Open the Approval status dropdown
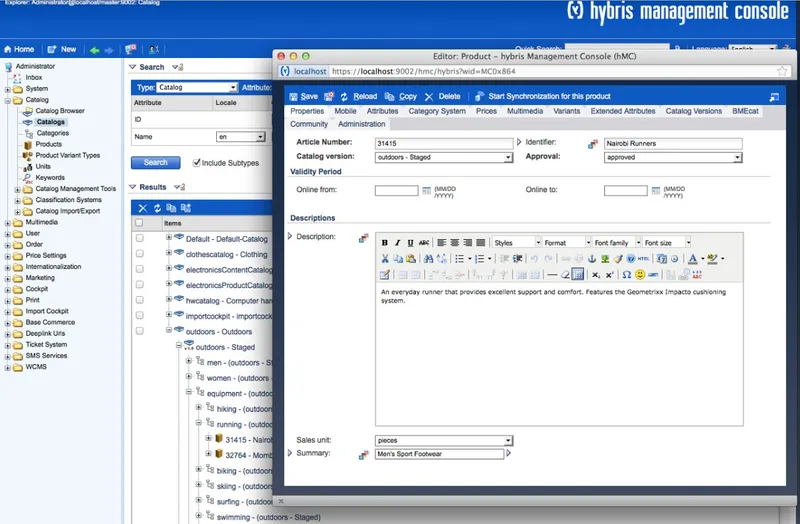Image resolution: width=800 pixels, height=524 pixels. click(673, 158)
